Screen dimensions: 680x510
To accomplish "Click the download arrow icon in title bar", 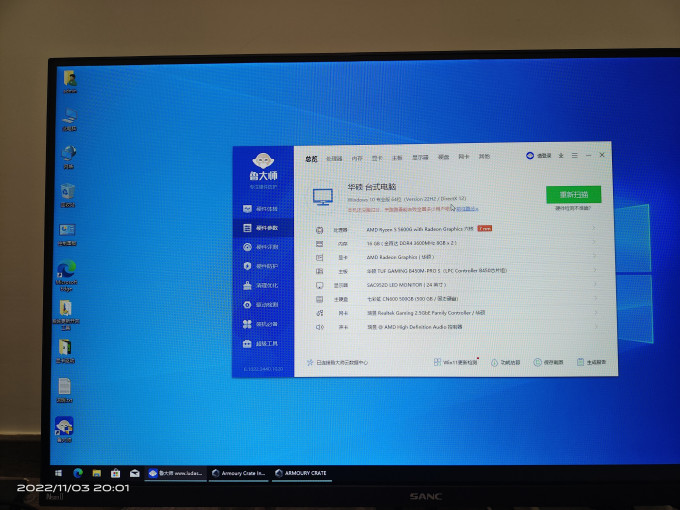I will click(x=561, y=156).
